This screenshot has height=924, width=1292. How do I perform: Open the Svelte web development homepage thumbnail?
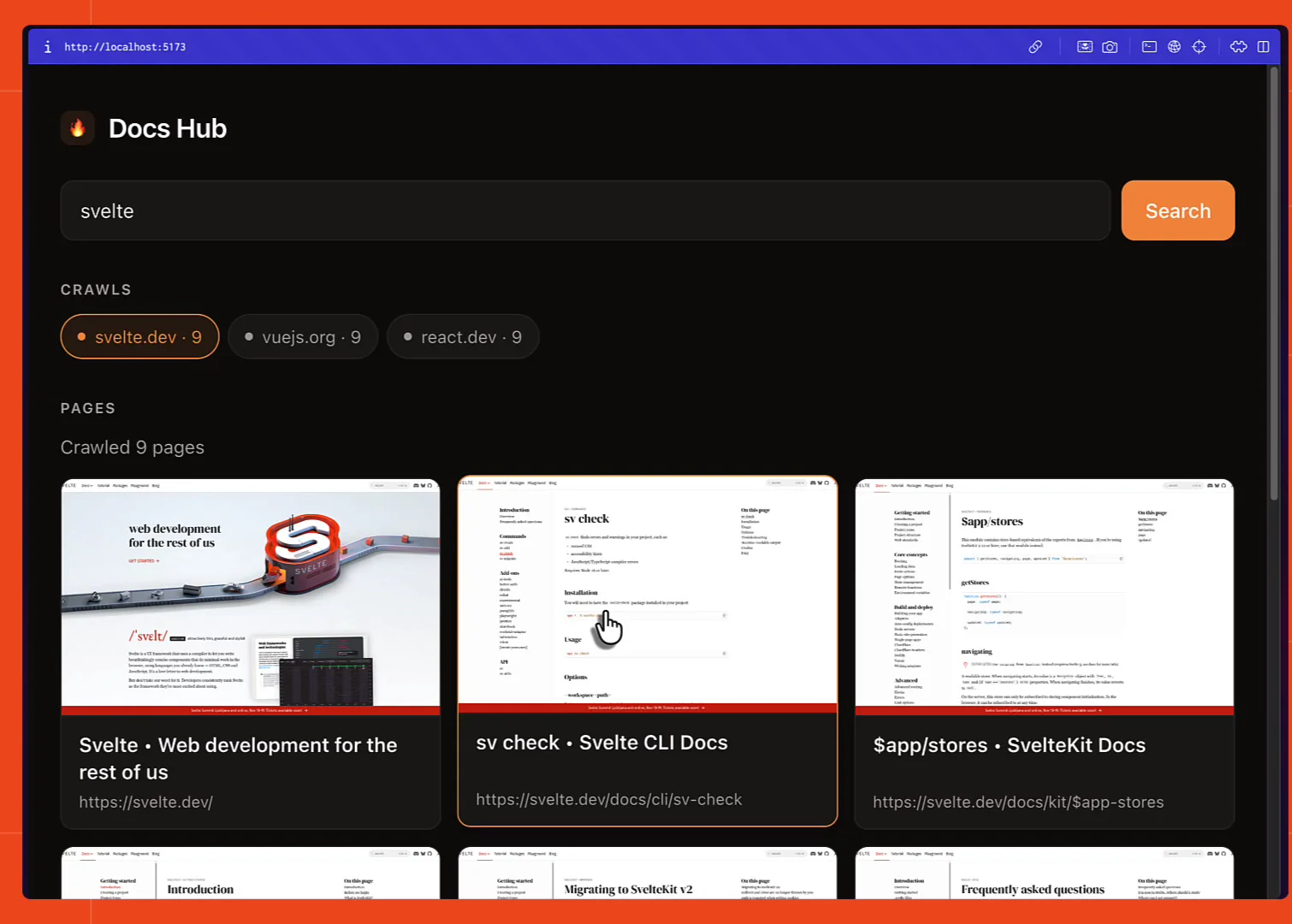(x=251, y=597)
